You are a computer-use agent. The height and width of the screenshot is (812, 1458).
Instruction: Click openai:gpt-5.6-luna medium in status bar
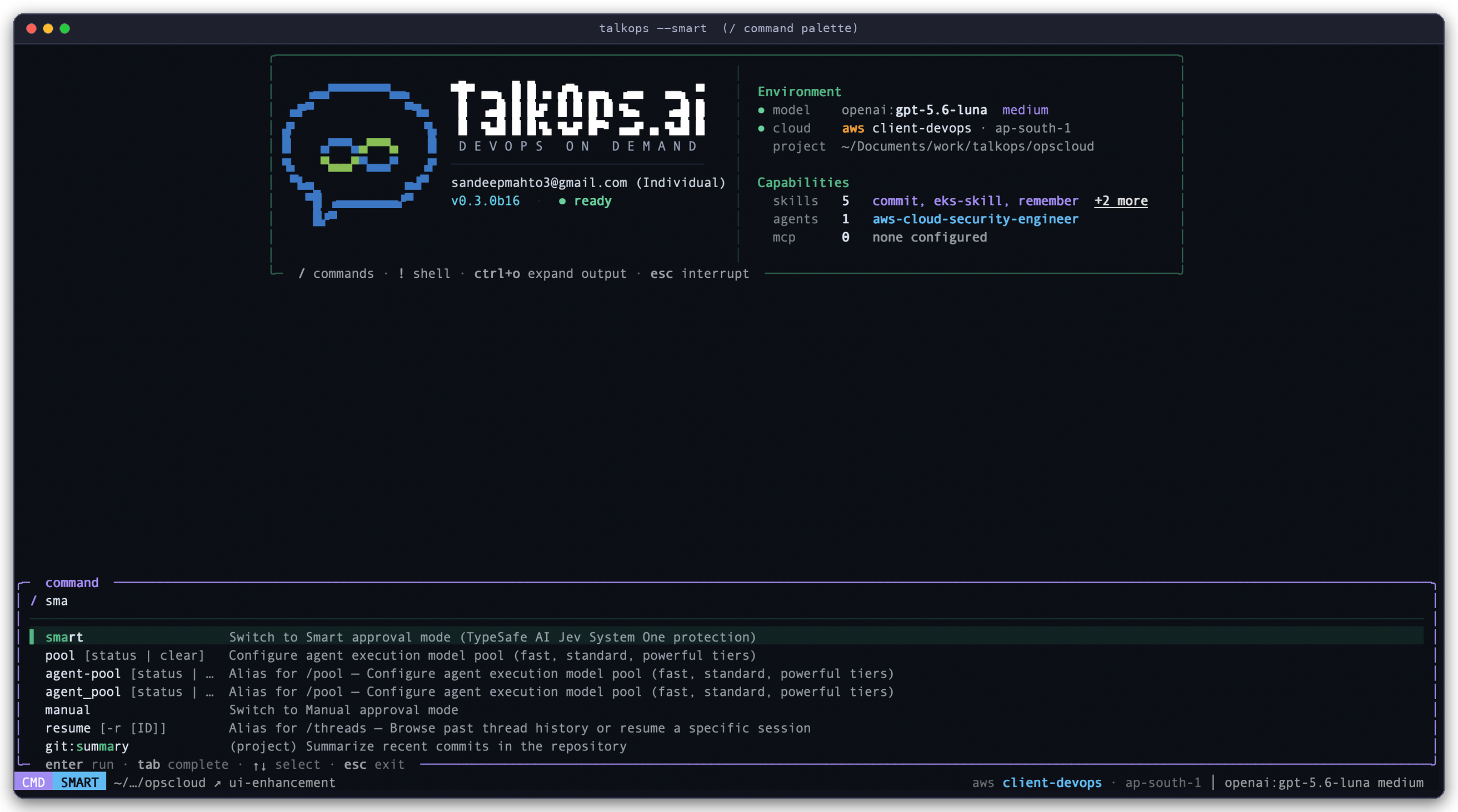pos(1324,783)
